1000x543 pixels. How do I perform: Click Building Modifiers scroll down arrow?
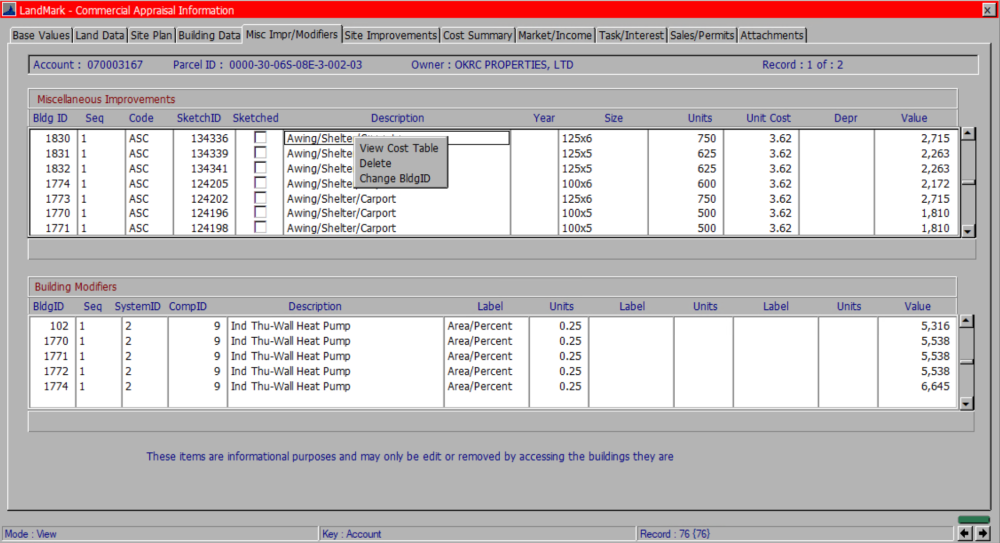[x=967, y=403]
